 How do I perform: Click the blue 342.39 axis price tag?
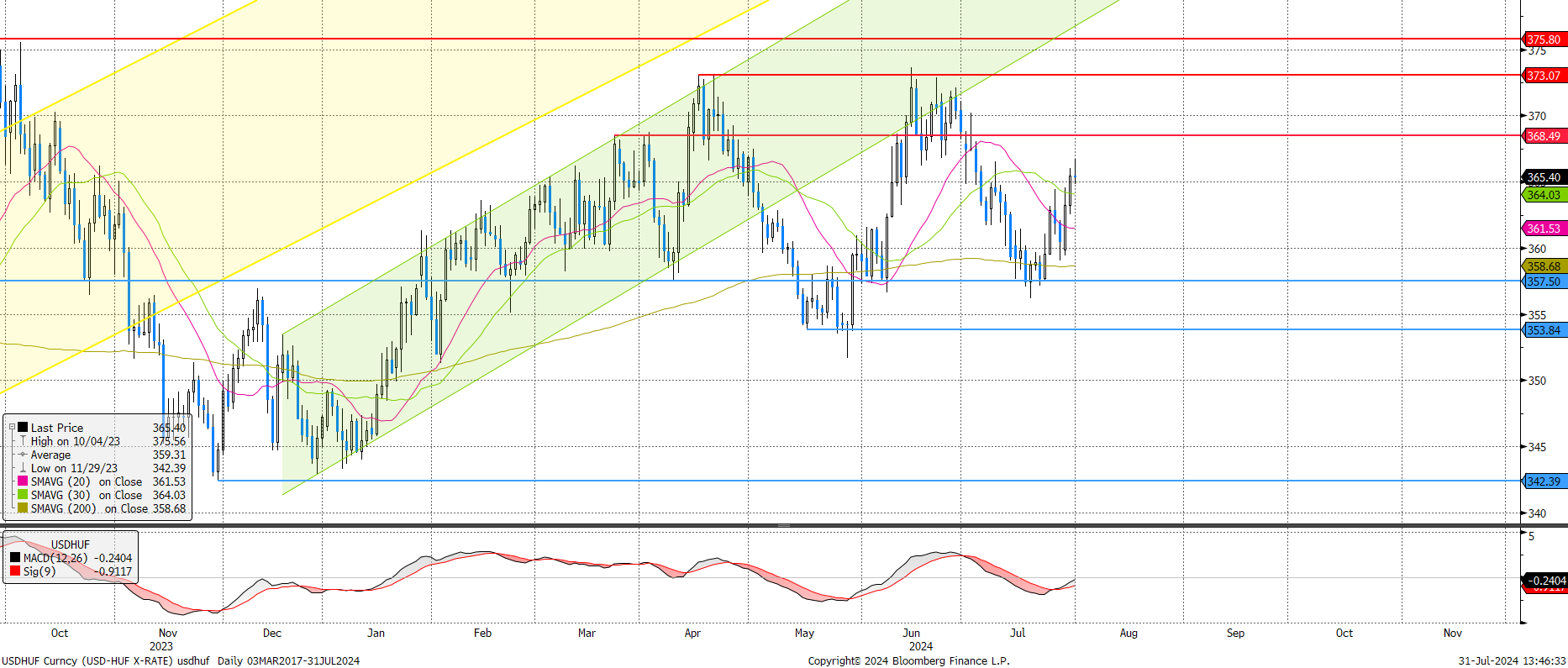click(x=1544, y=481)
